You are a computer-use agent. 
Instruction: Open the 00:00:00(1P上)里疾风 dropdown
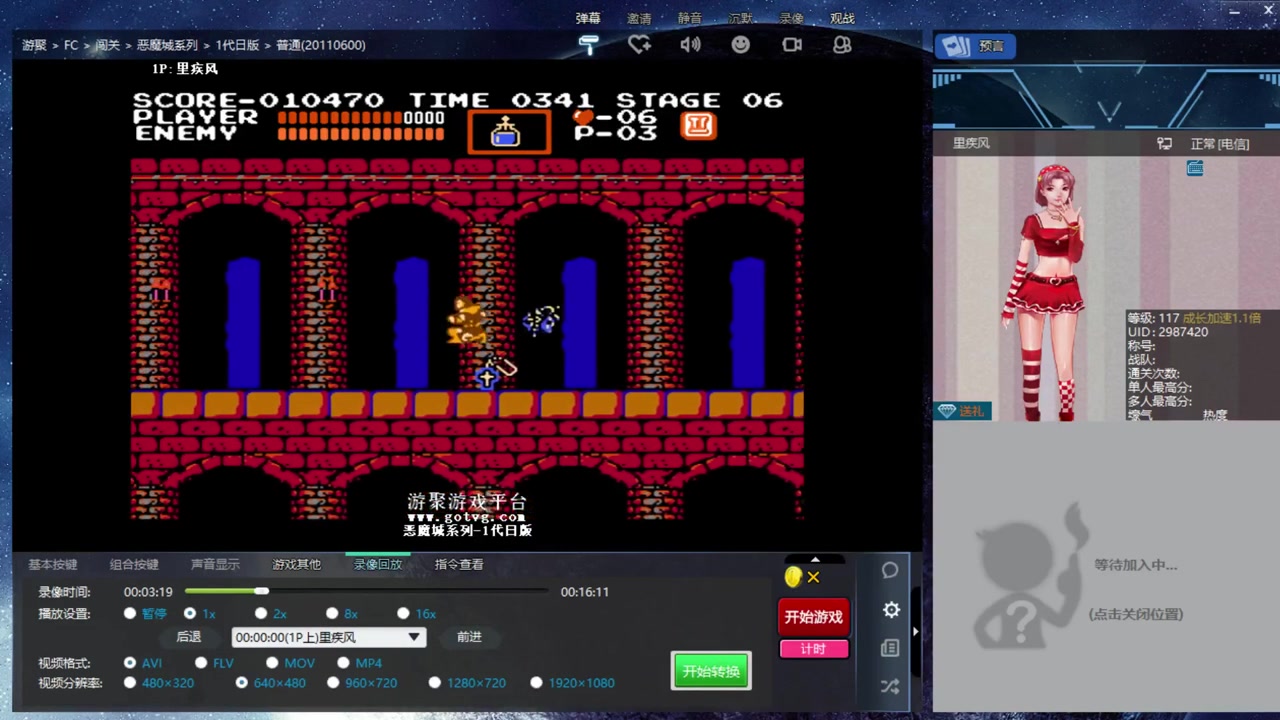point(329,637)
